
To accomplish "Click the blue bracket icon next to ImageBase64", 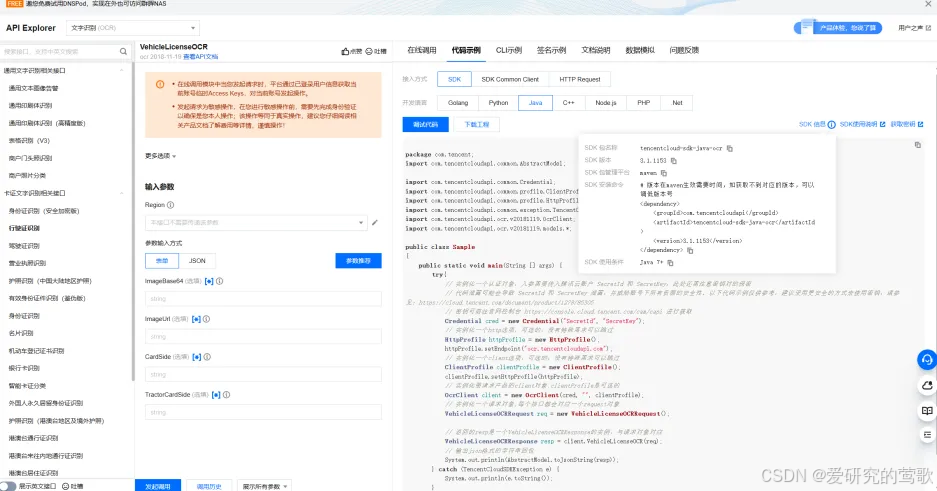I will click(x=209, y=281).
